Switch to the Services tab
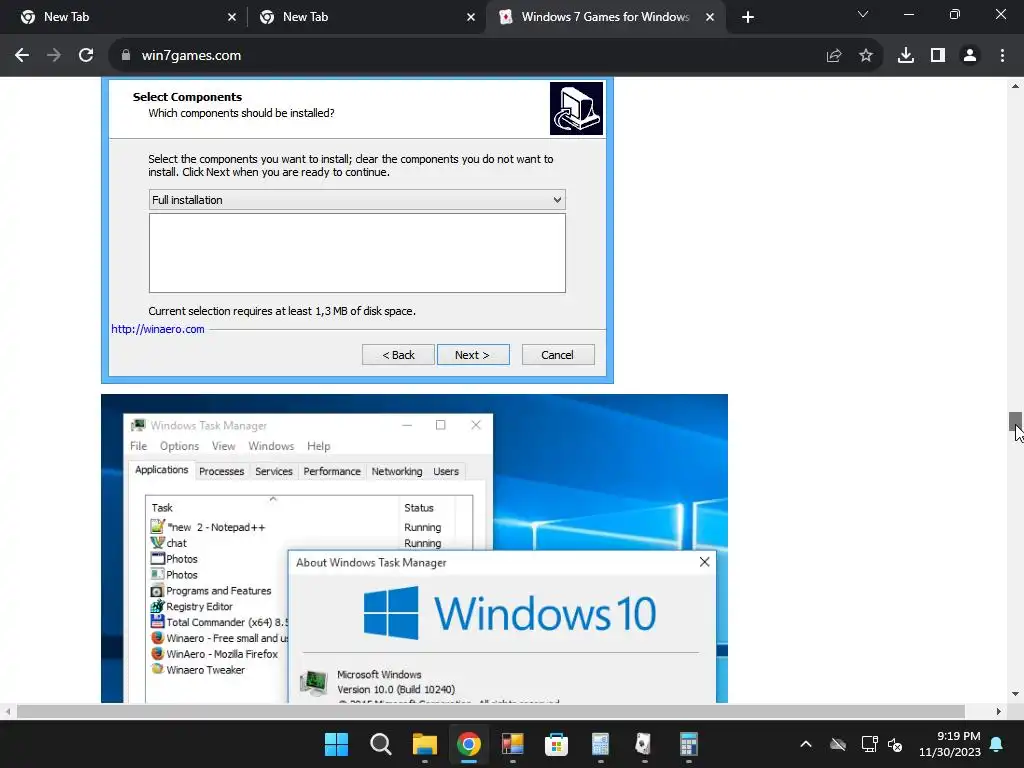Image resolution: width=1024 pixels, height=768 pixels. pyautogui.click(x=274, y=472)
